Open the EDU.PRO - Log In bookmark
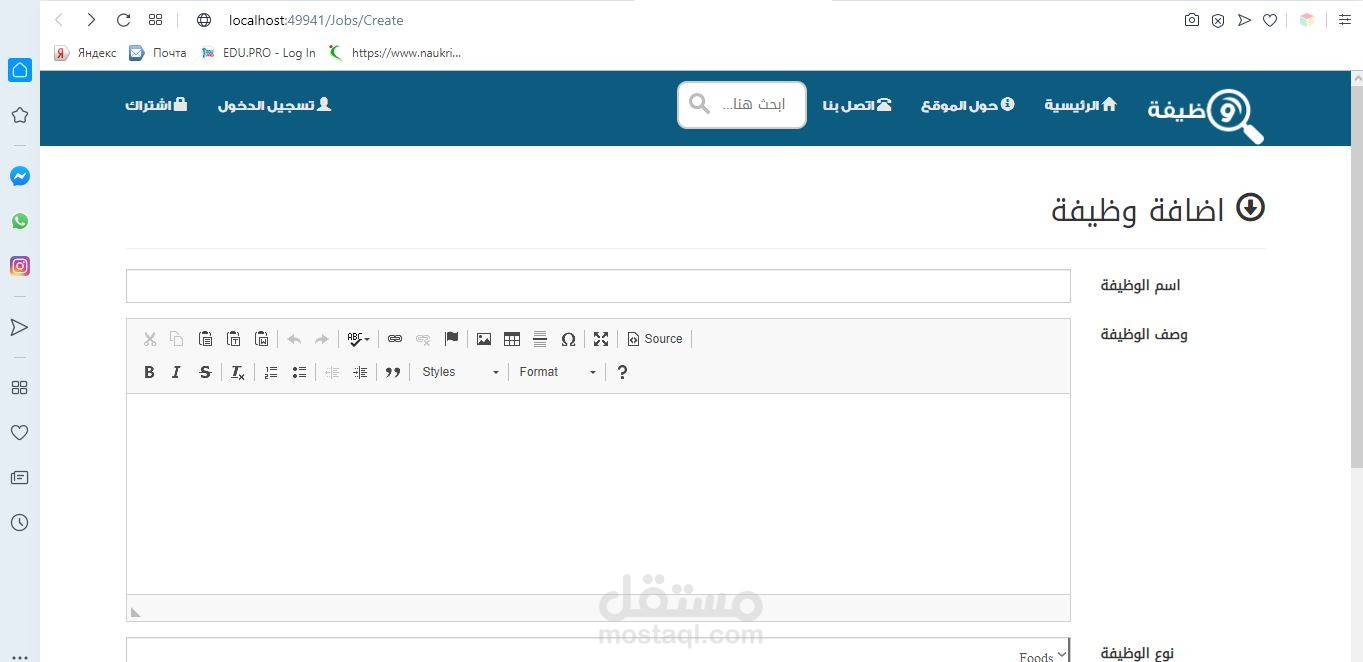 click(x=258, y=53)
